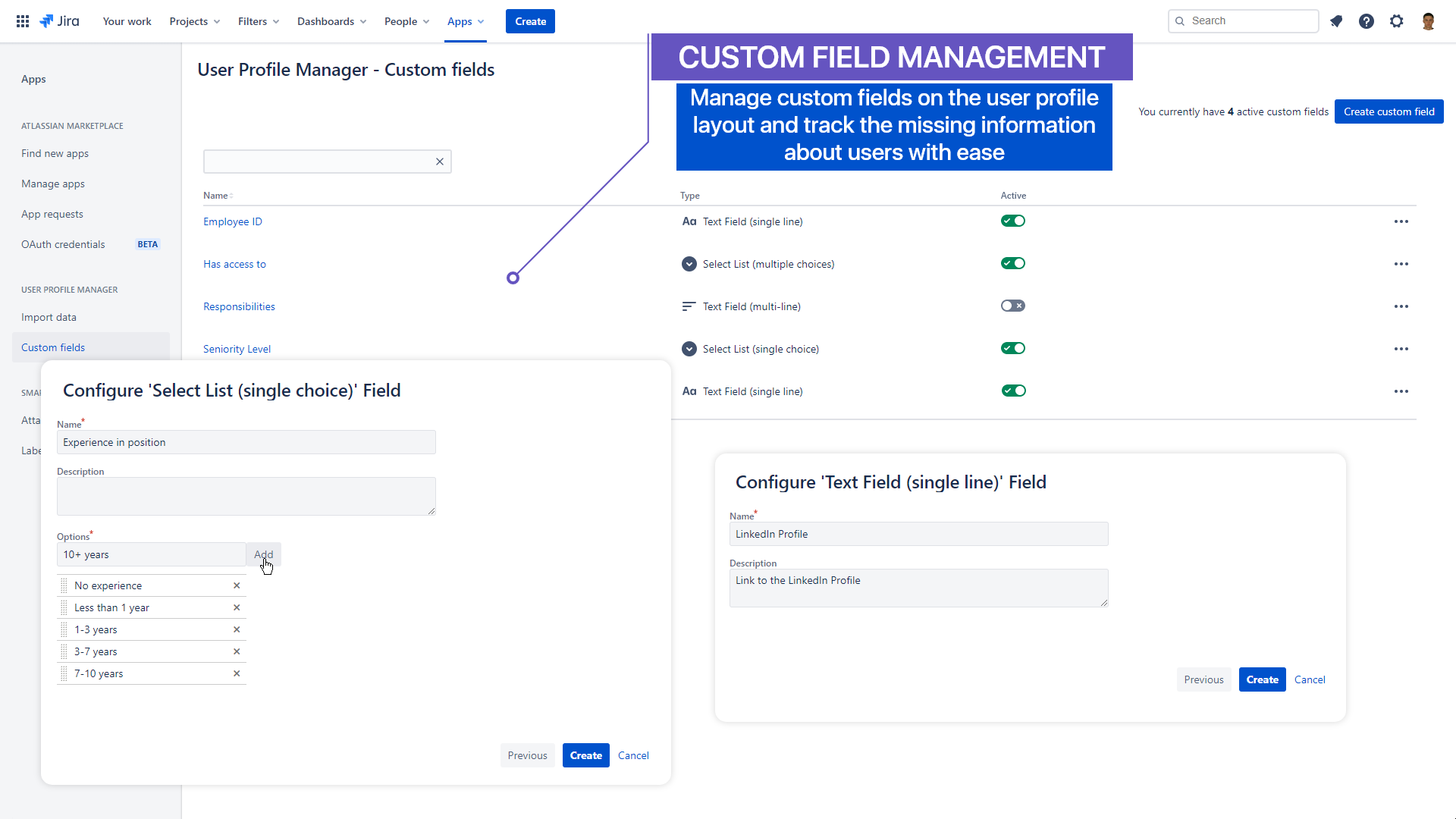This screenshot has height=819, width=1456.
Task: Open Manage apps in sidebar
Action: pyautogui.click(x=53, y=184)
